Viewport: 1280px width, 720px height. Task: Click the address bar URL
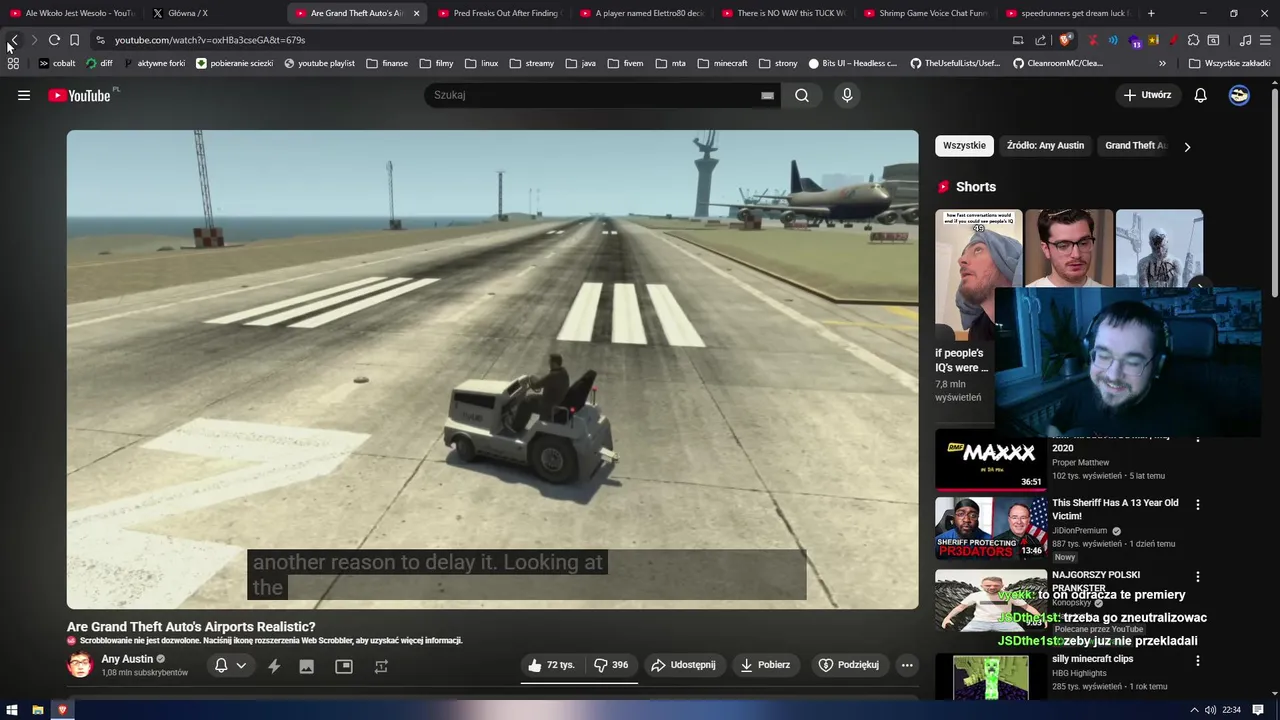coord(210,40)
